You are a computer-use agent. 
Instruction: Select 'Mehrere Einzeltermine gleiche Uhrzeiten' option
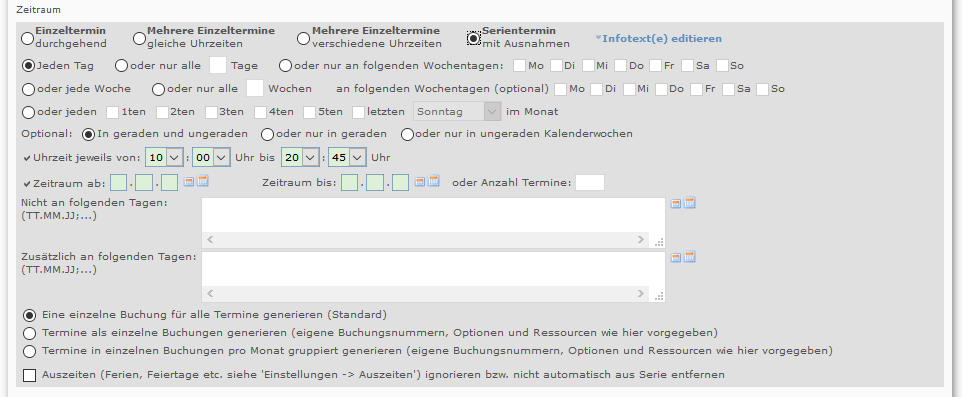click(139, 38)
